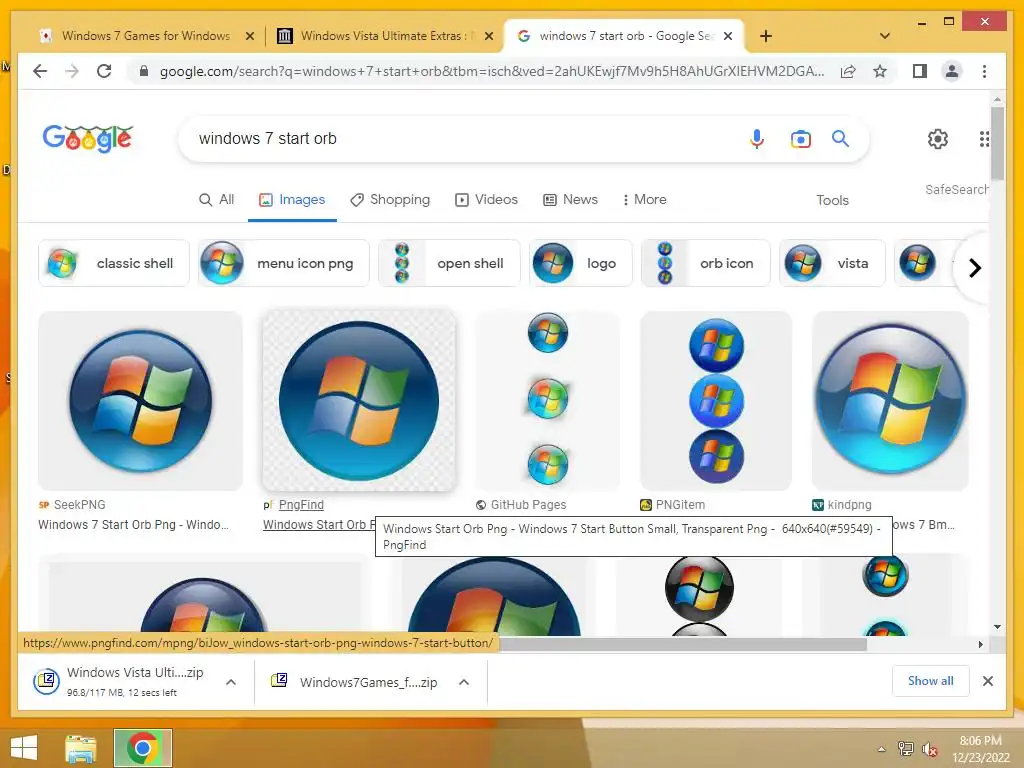View site info via the padlock icon
The image size is (1024, 768).
tap(144, 71)
